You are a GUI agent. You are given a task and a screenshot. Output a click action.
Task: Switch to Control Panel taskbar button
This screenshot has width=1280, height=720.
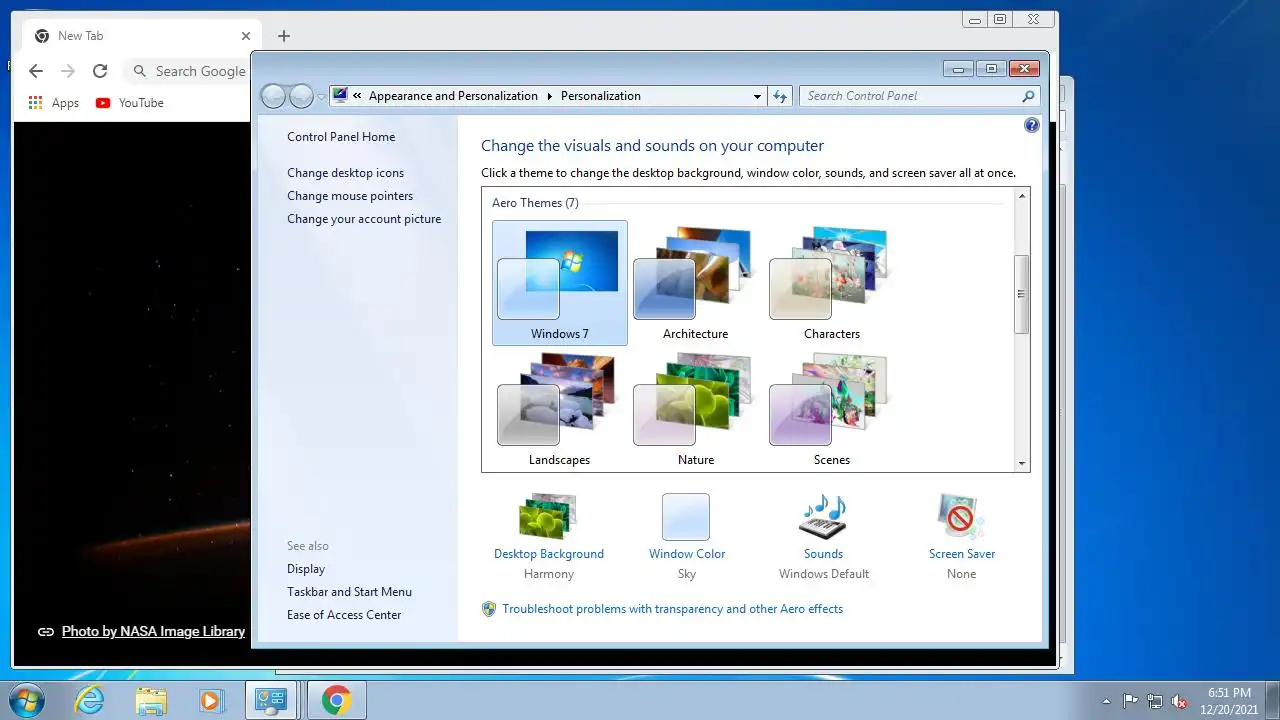coord(272,700)
